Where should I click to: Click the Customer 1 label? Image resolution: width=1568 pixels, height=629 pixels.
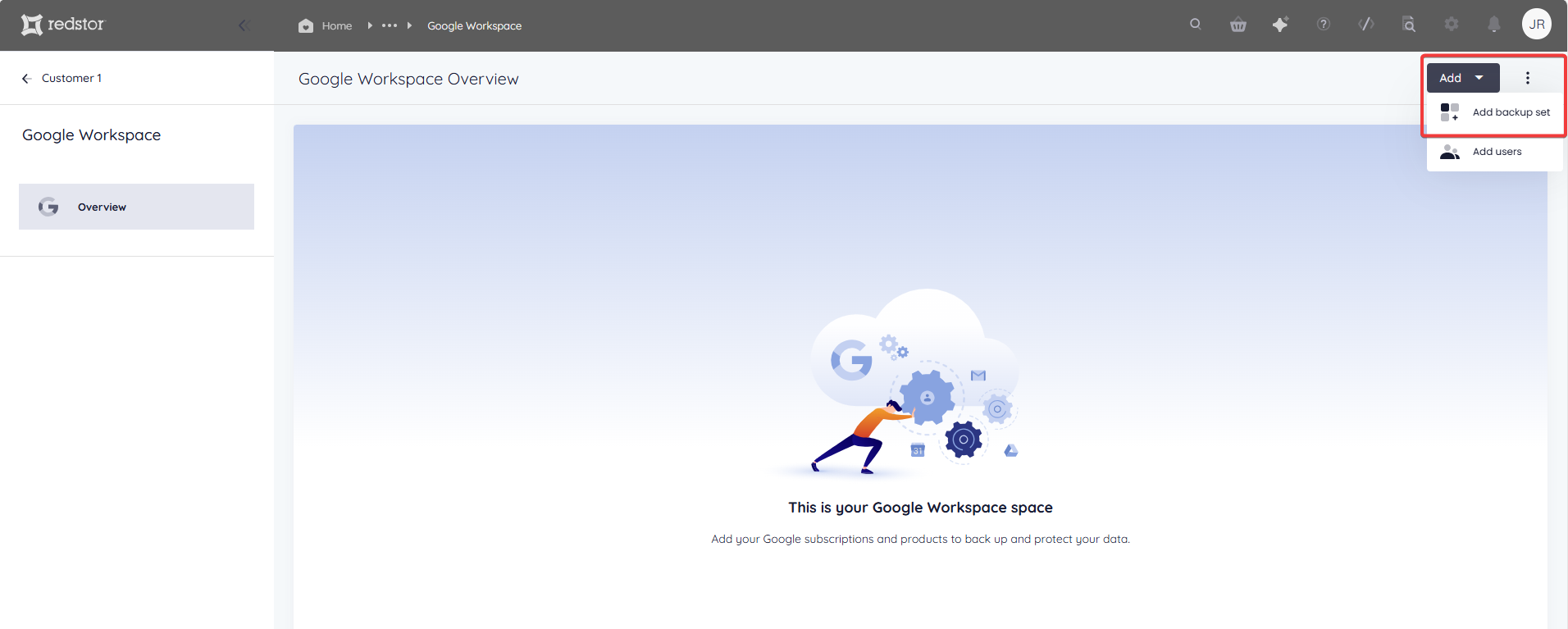(x=71, y=78)
